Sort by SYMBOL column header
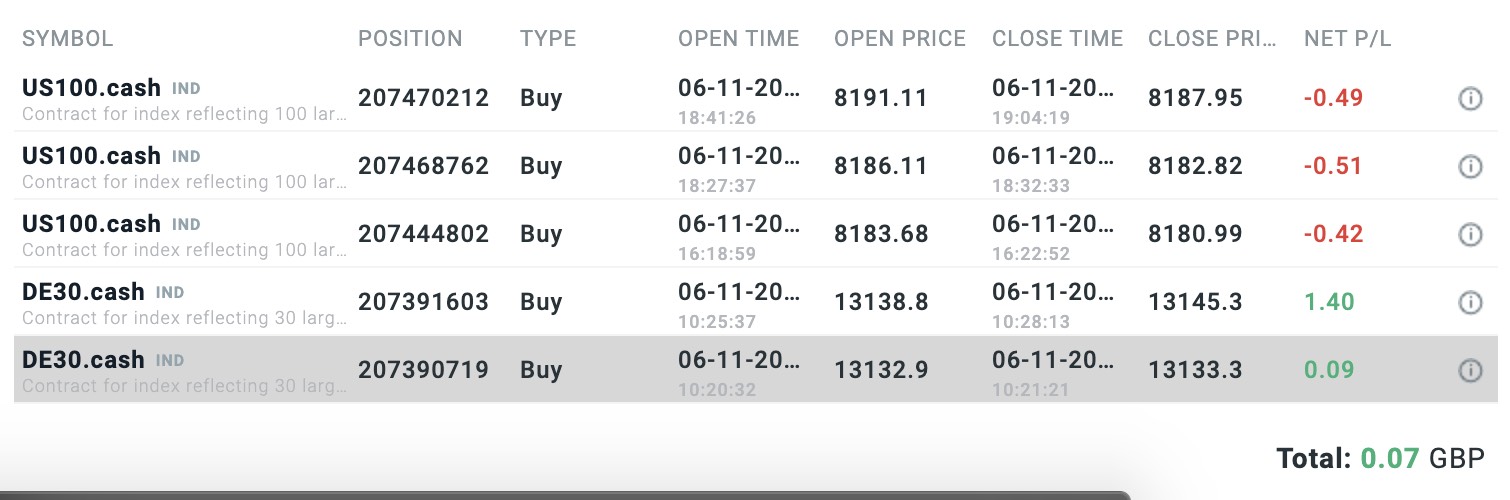Screen dimensions: 1510x500 (x=67, y=39)
